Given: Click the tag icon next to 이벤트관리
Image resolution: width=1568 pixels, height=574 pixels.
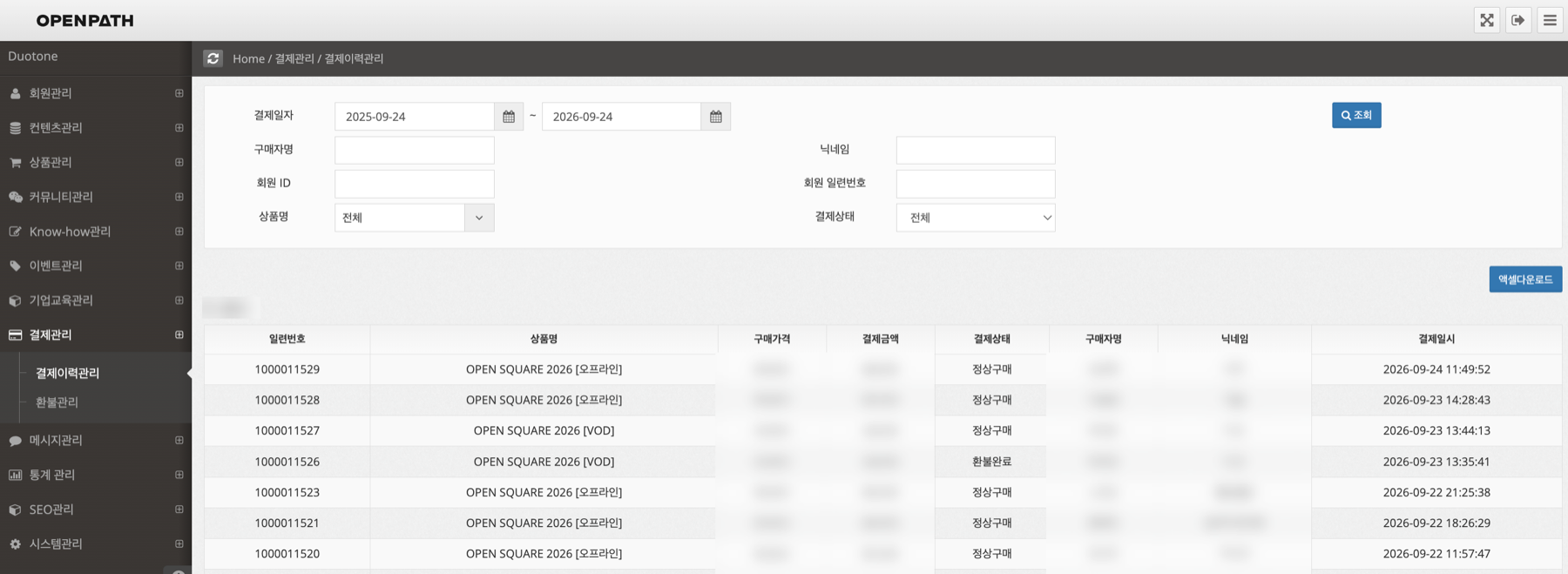Looking at the screenshot, I should click(15, 266).
